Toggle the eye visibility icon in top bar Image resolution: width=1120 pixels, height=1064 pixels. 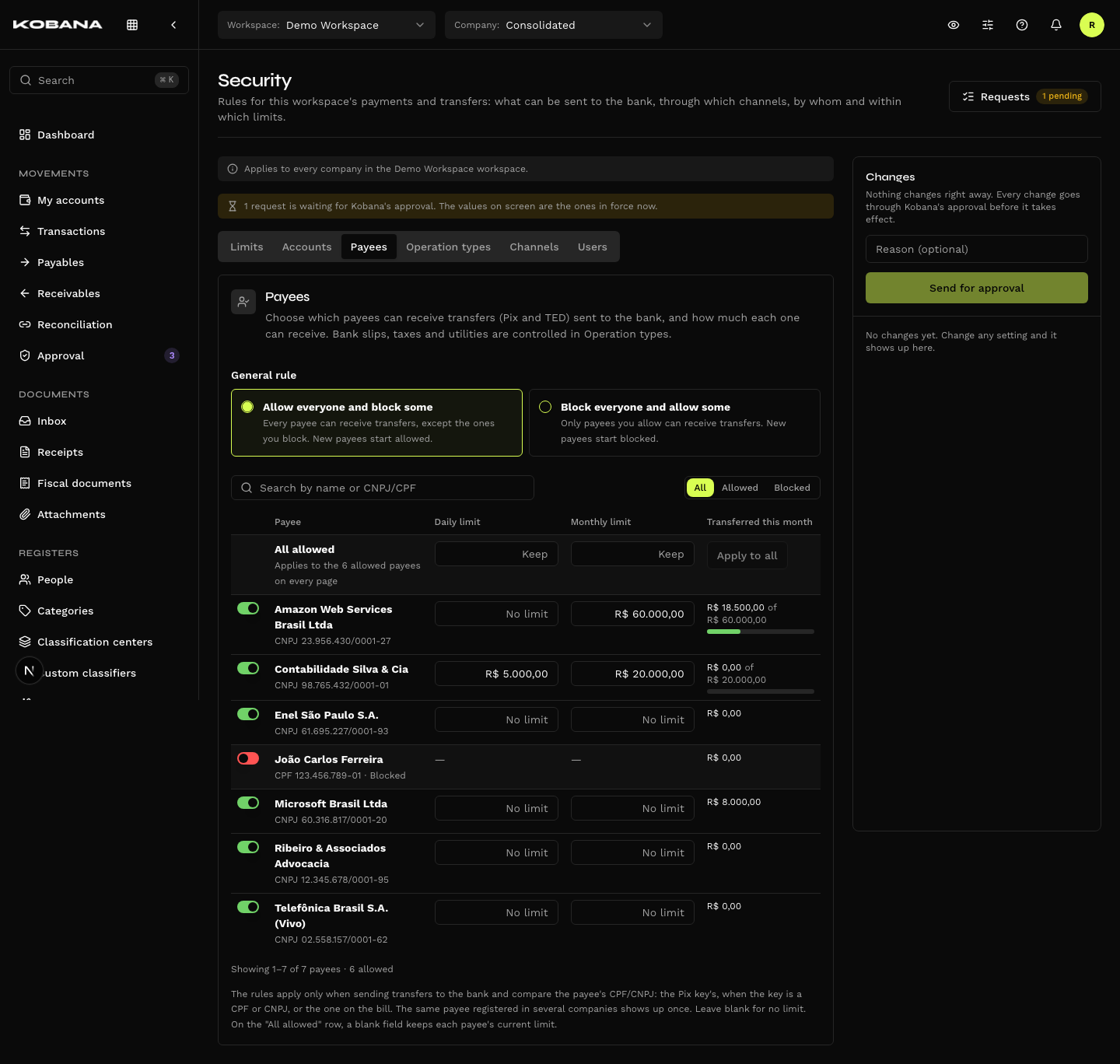pyautogui.click(x=954, y=25)
